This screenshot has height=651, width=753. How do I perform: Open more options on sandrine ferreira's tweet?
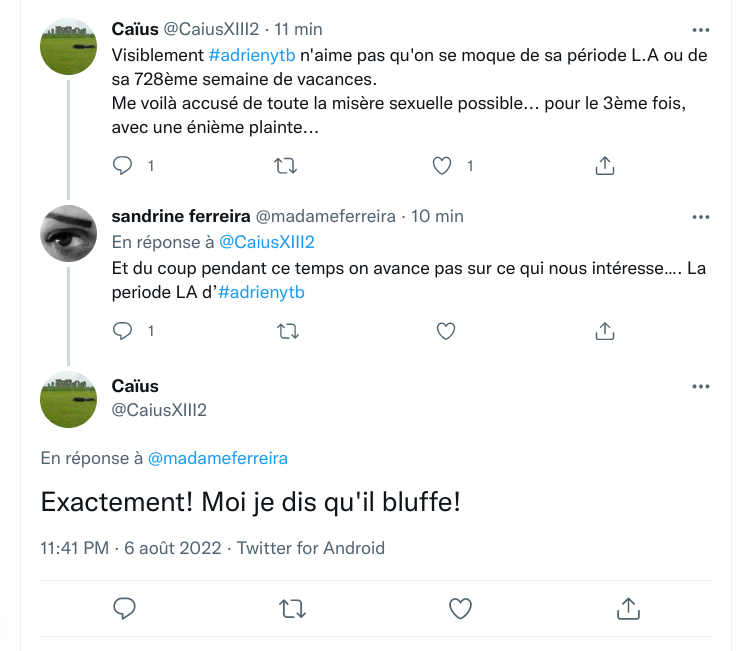[700, 217]
